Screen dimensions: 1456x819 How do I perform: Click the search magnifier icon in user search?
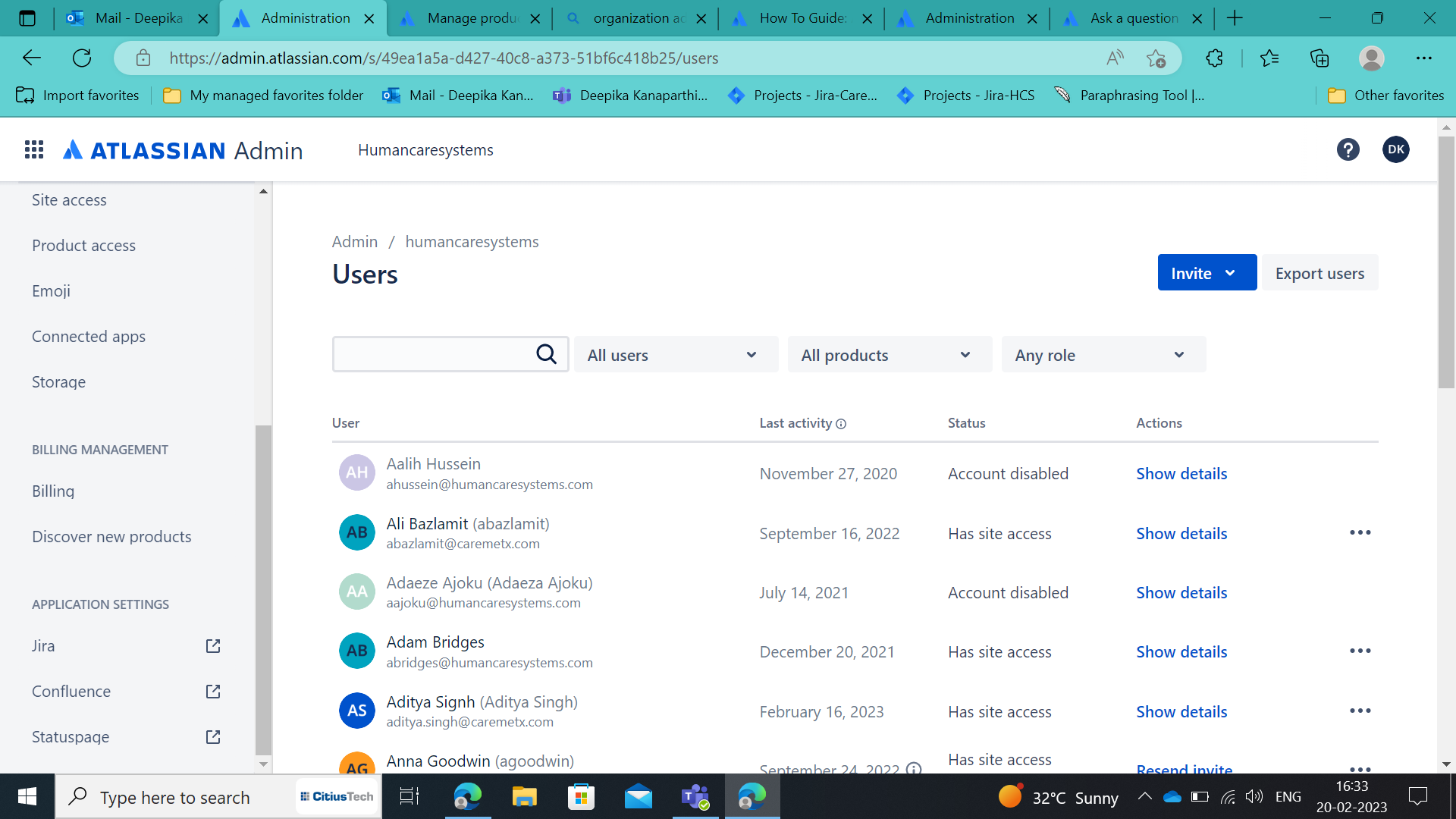point(546,354)
